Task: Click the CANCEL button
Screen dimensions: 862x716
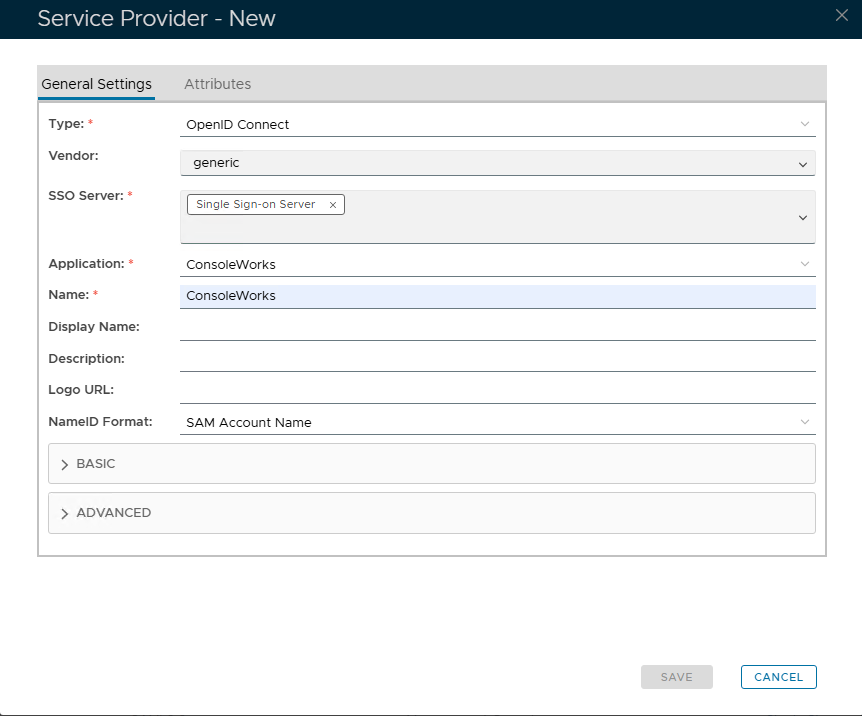Action: (778, 677)
